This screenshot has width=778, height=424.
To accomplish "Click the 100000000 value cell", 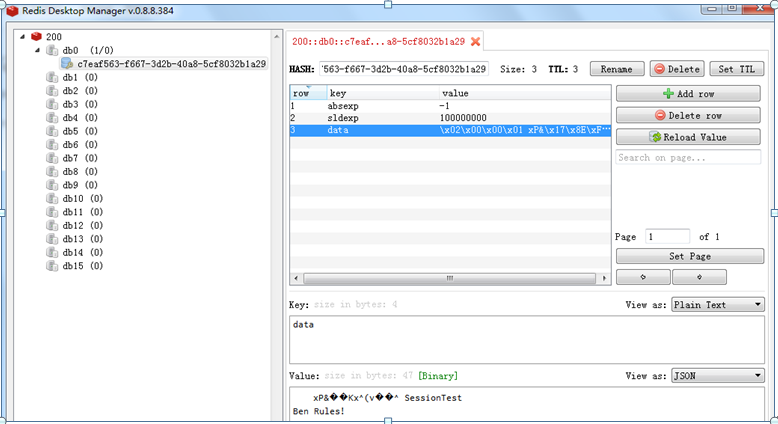I will (463, 118).
